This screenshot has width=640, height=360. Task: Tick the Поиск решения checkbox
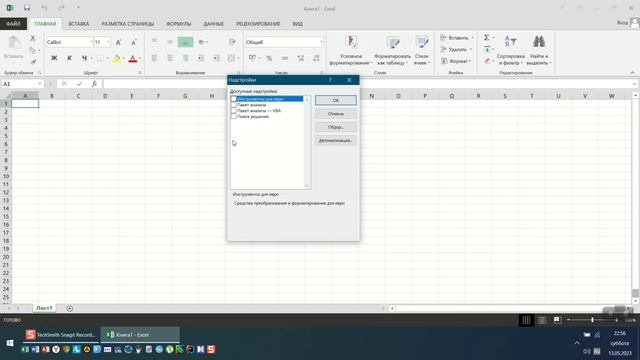click(233, 117)
